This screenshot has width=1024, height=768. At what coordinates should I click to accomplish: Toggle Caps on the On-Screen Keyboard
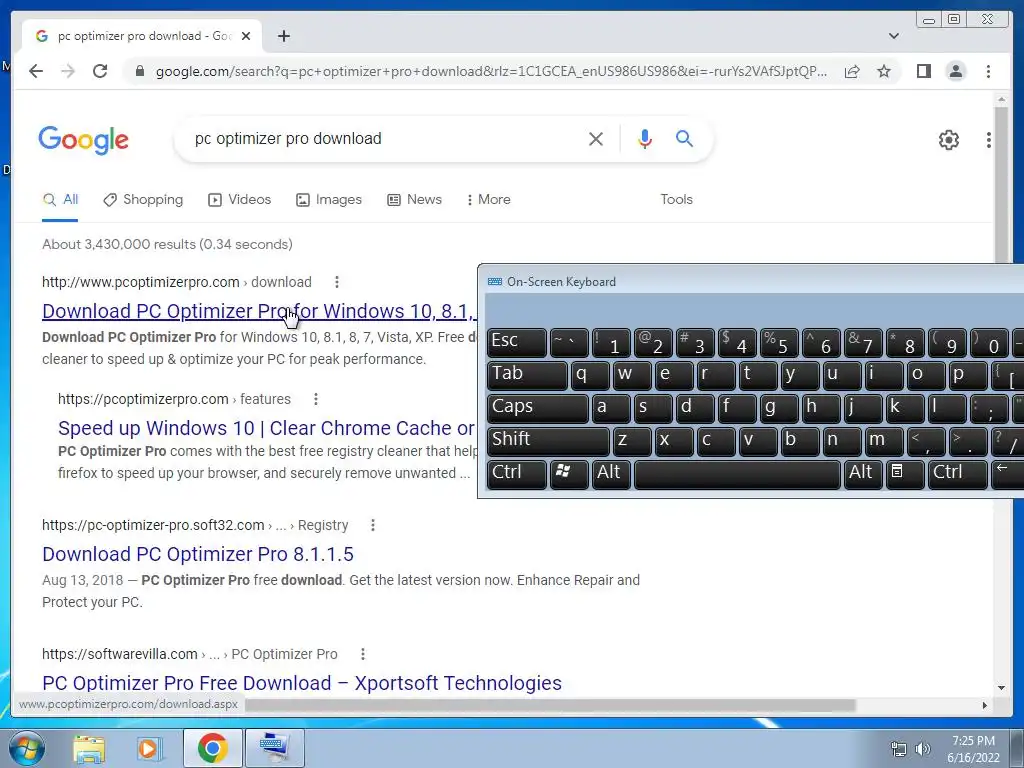[x=537, y=408]
